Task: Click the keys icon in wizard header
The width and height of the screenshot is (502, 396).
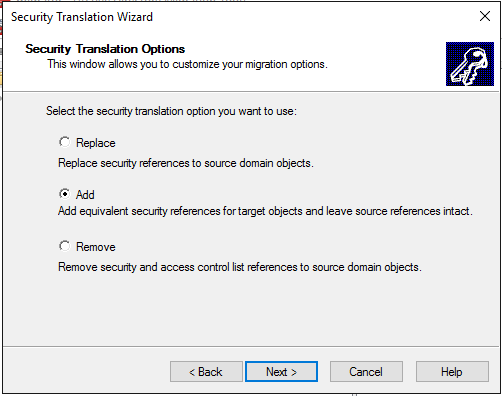Action: (x=470, y=64)
